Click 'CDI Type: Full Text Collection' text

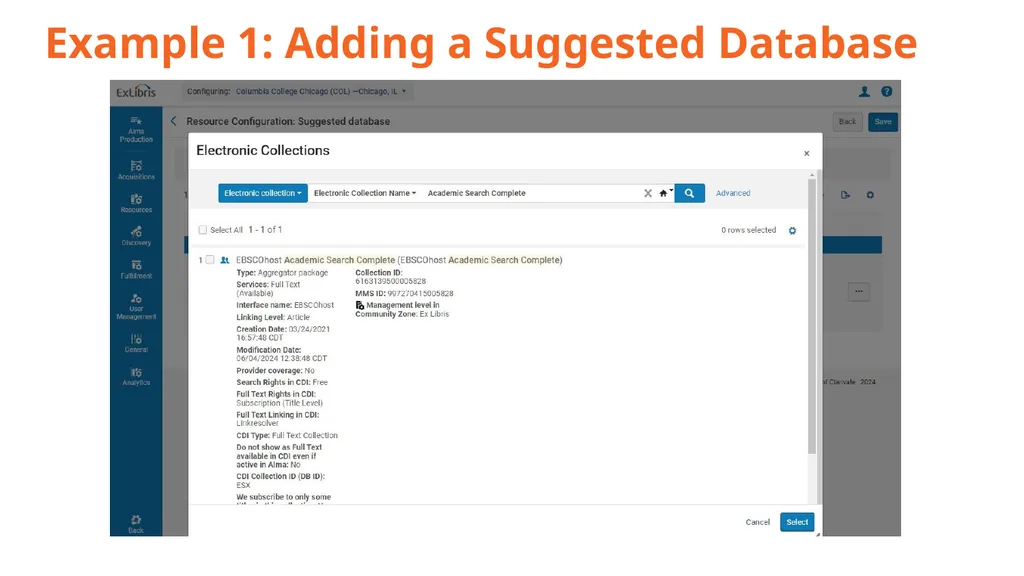(287, 436)
